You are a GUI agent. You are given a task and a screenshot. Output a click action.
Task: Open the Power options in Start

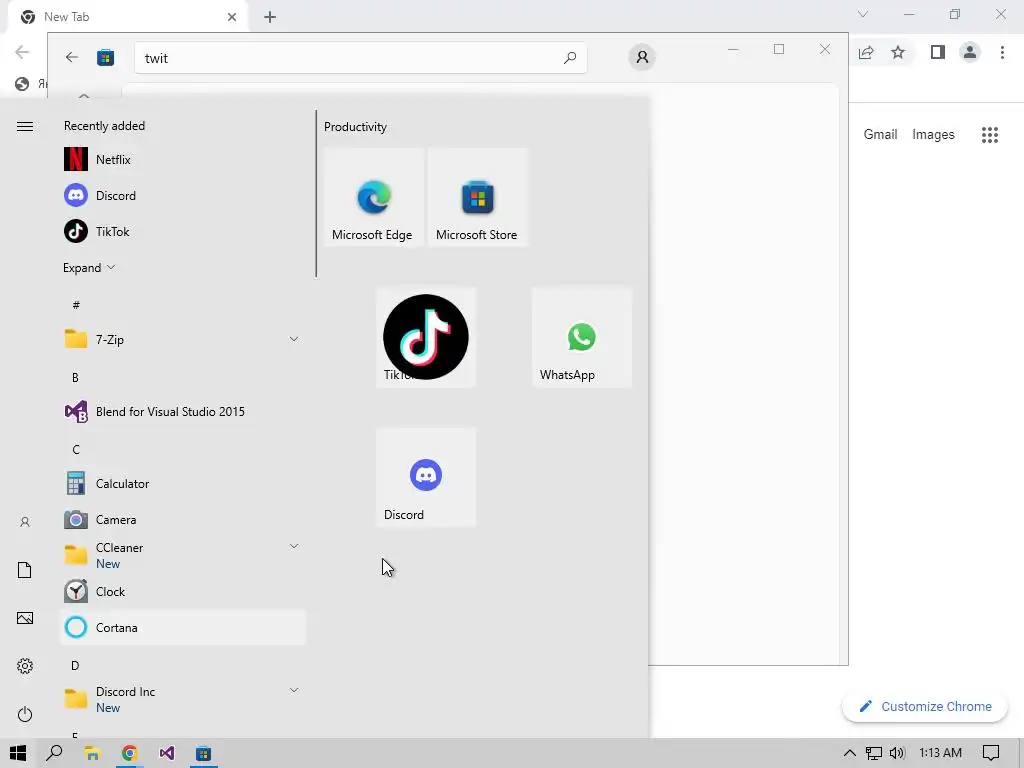[x=25, y=714]
